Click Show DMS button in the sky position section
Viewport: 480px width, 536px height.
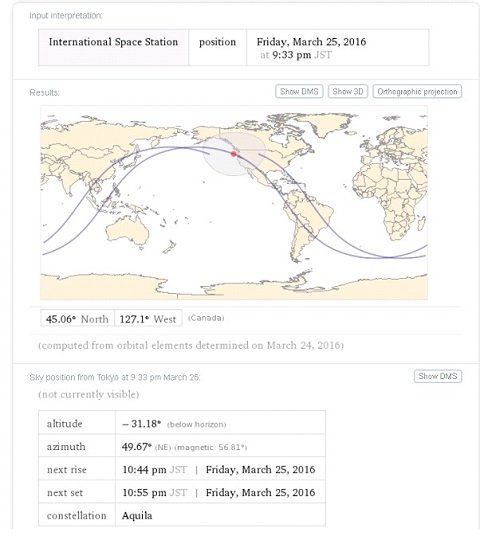pyautogui.click(x=438, y=376)
